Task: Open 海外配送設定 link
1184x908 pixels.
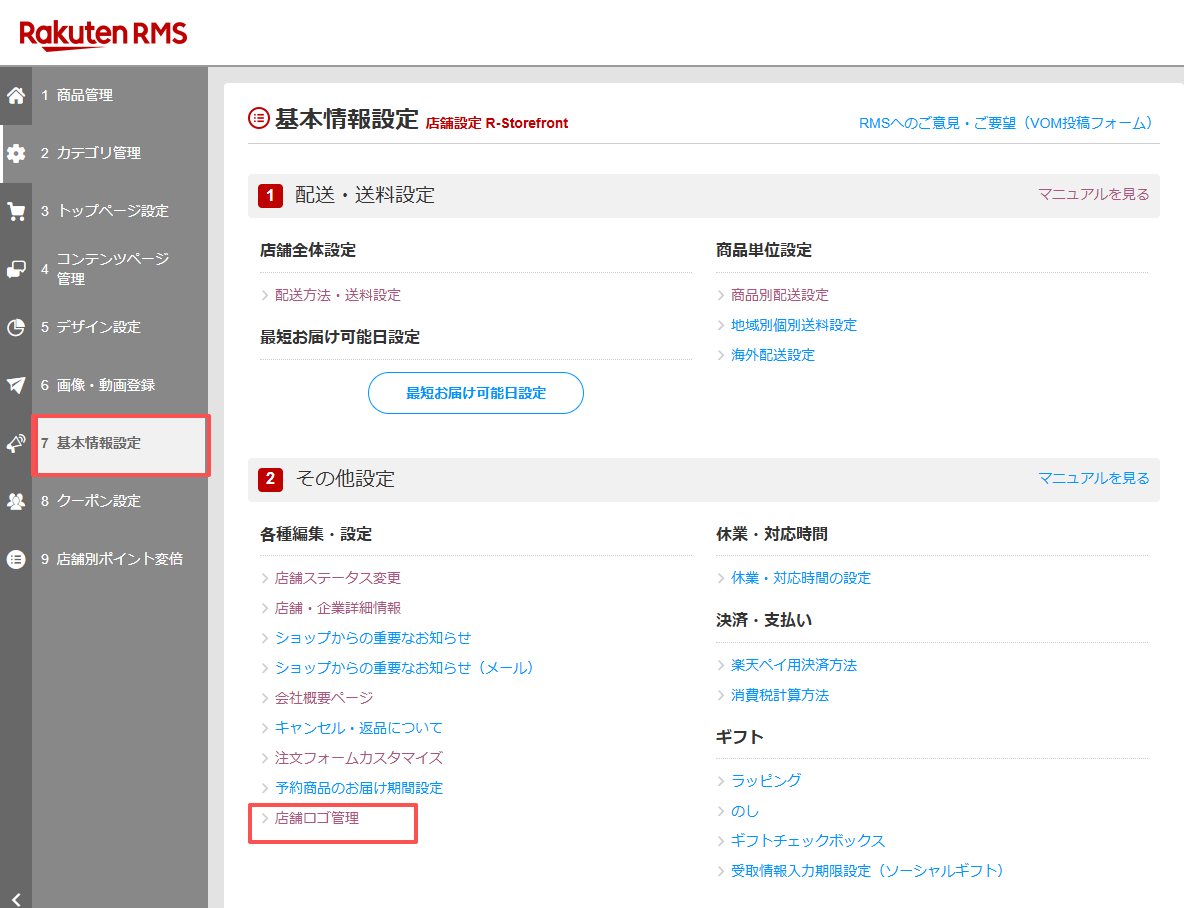Action: click(772, 355)
